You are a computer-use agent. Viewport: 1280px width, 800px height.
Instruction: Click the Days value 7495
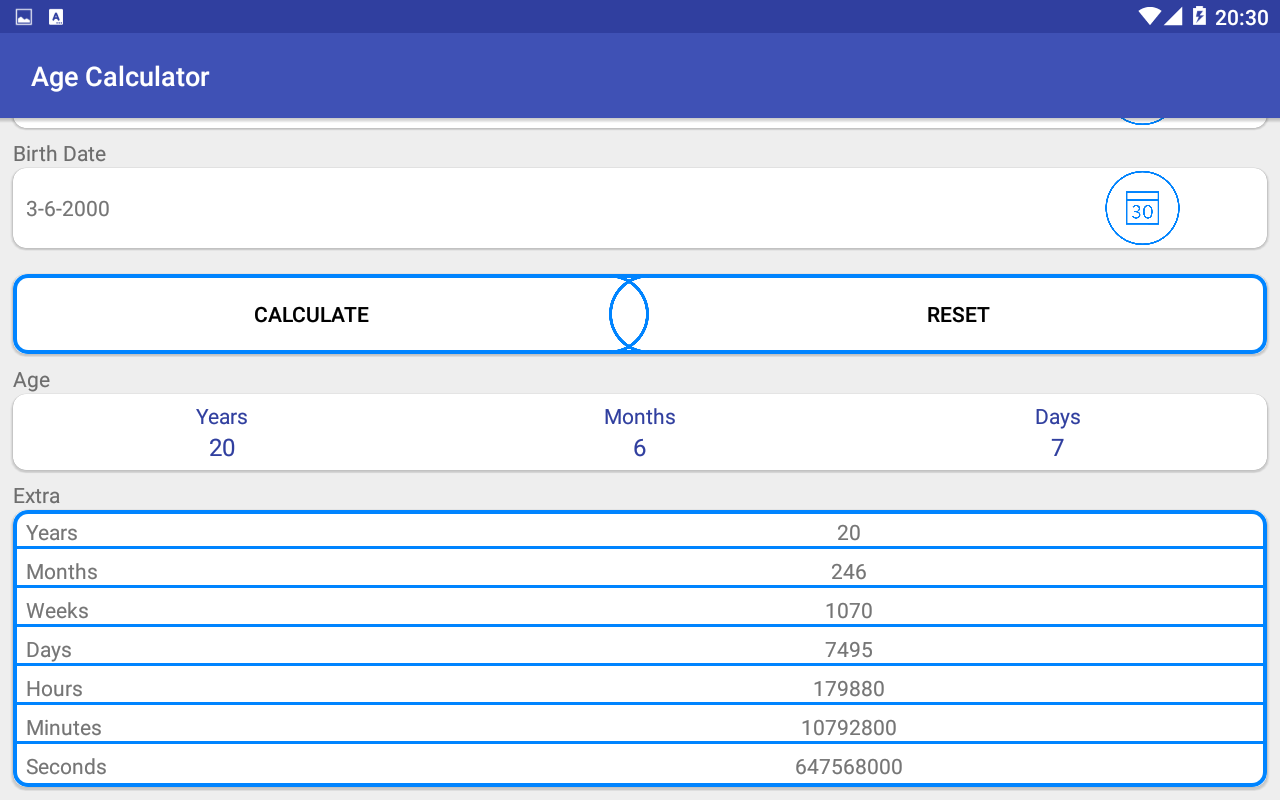[849, 650]
